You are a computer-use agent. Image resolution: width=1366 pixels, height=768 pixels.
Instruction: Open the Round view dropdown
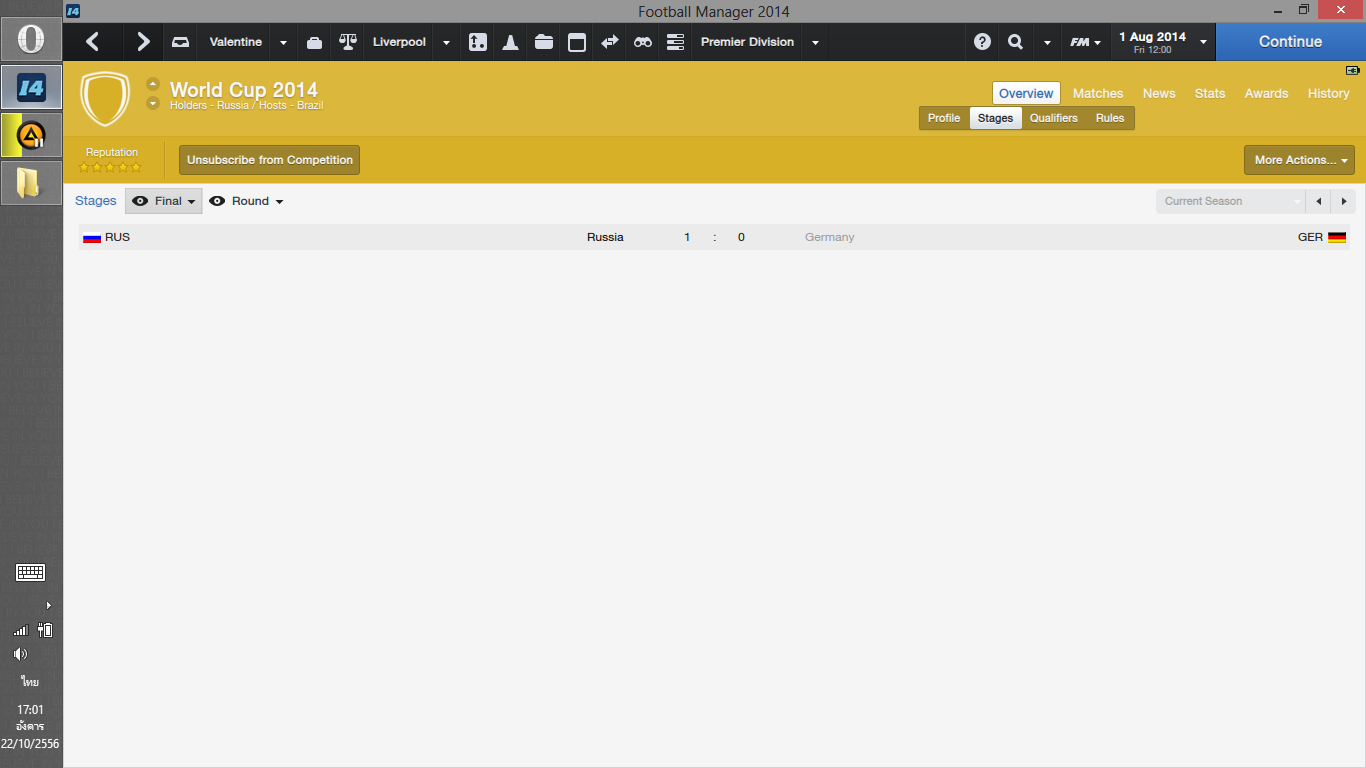click(246, 201)
